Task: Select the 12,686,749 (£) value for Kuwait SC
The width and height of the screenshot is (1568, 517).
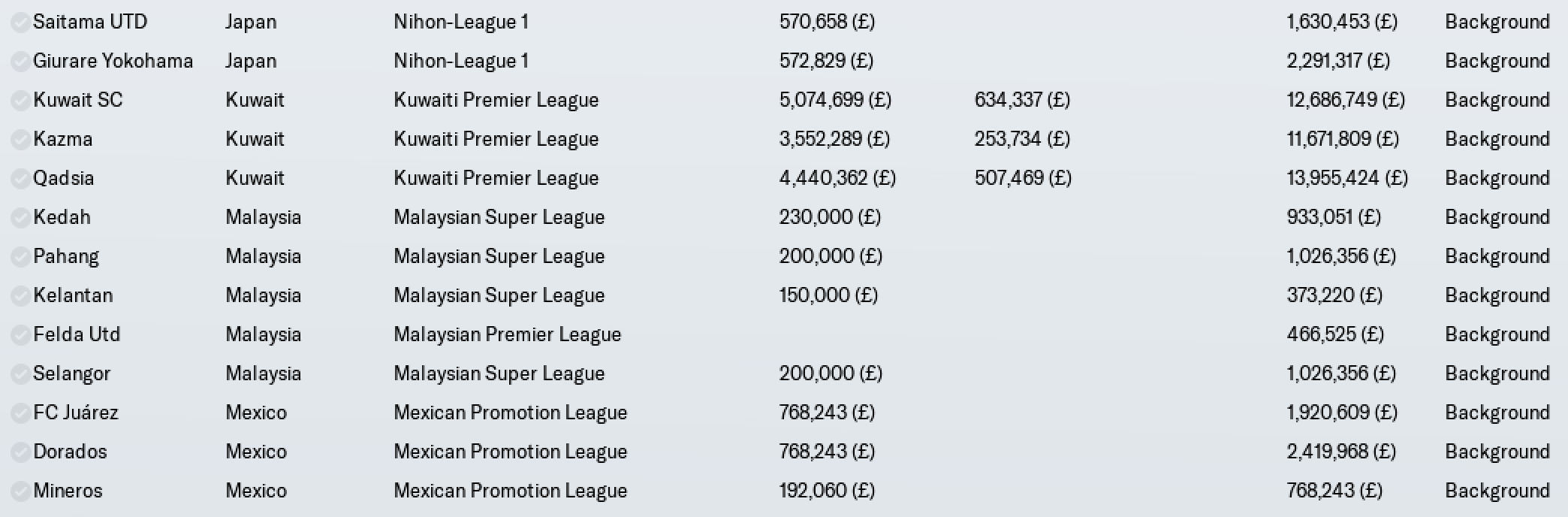Action: click(x=1346, y=100)
